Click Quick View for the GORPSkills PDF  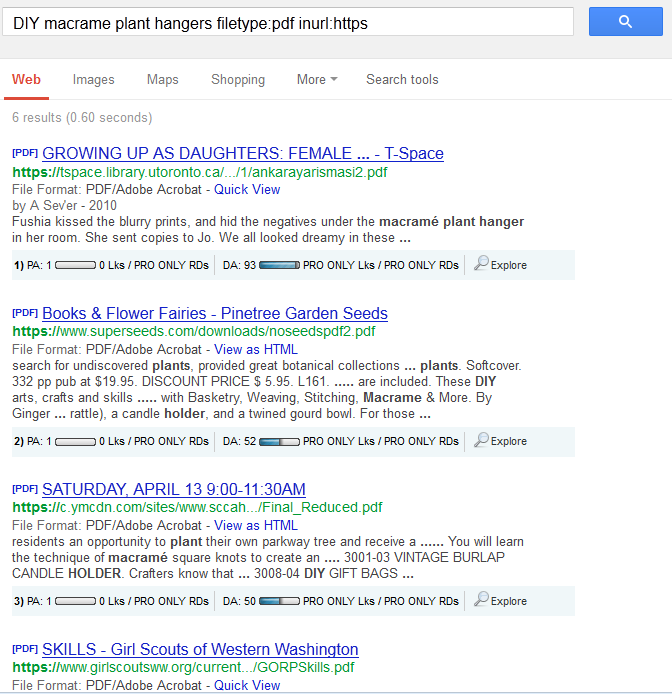247,685
